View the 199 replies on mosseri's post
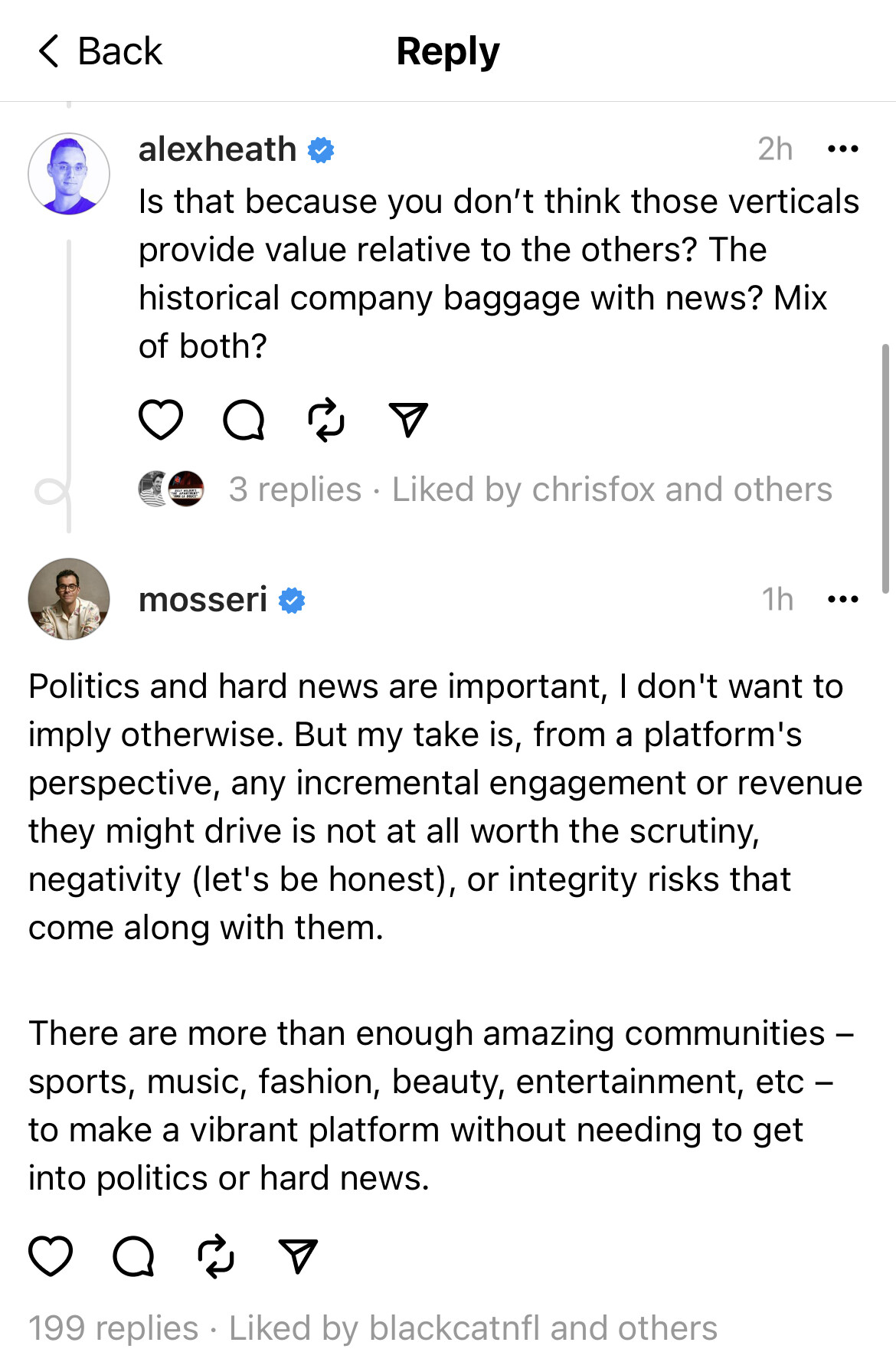The width and height of the screenshot is (896, 1362). pyautogui.click(x=113, y=1328)
